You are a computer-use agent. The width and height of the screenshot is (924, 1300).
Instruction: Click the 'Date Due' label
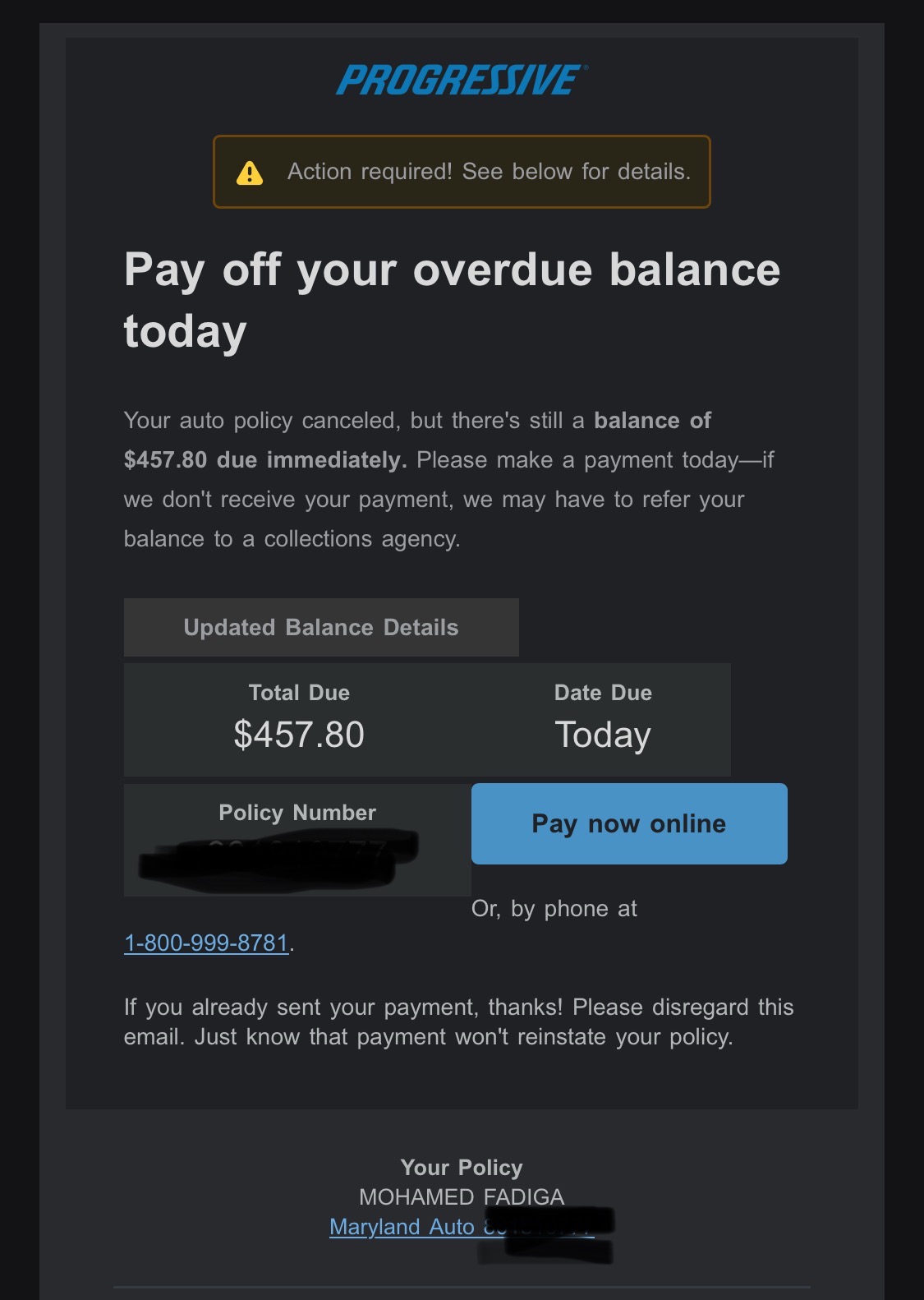(x=603, y=693)
